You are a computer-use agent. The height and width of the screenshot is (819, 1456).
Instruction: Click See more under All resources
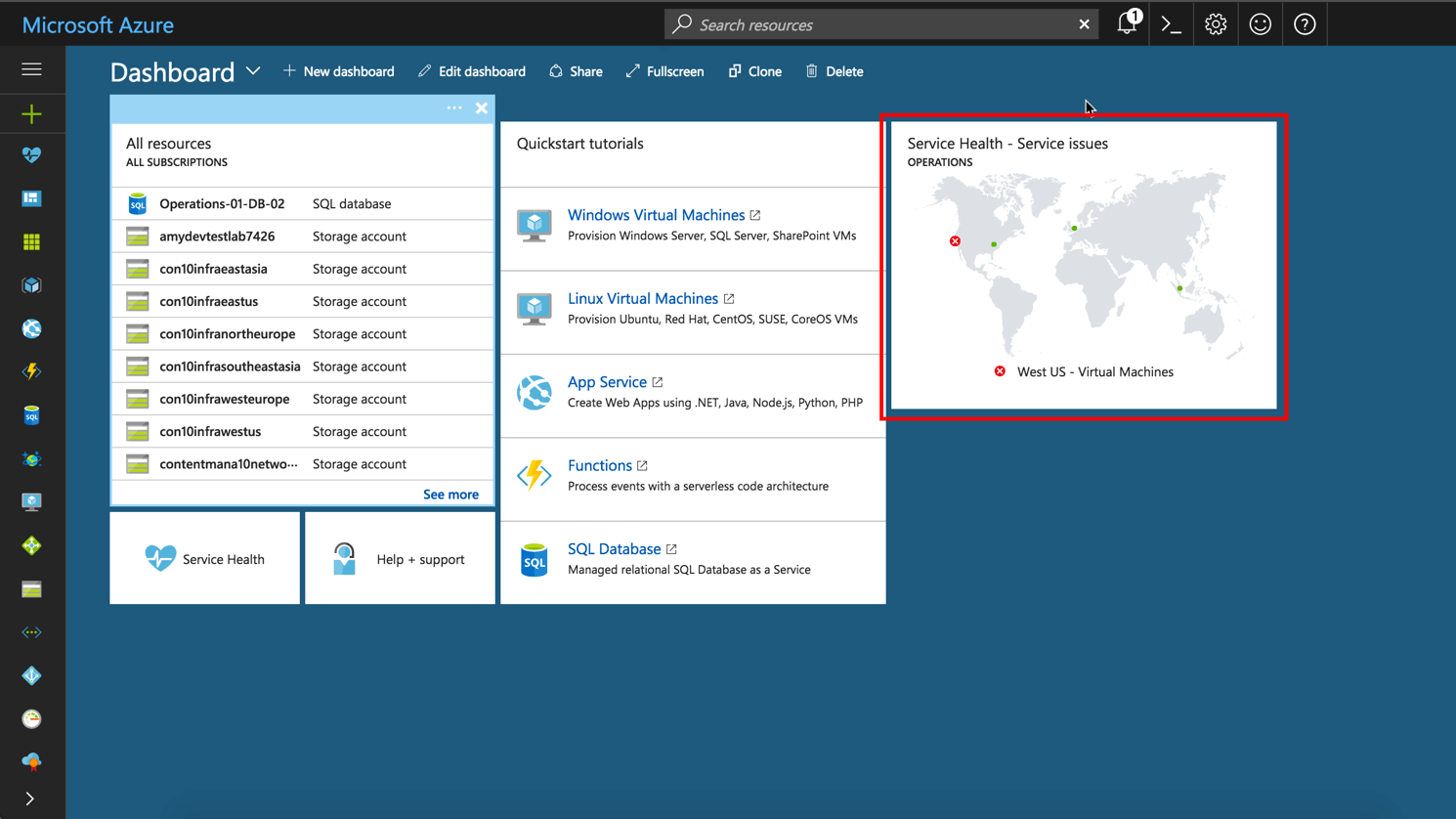point(450,495)
